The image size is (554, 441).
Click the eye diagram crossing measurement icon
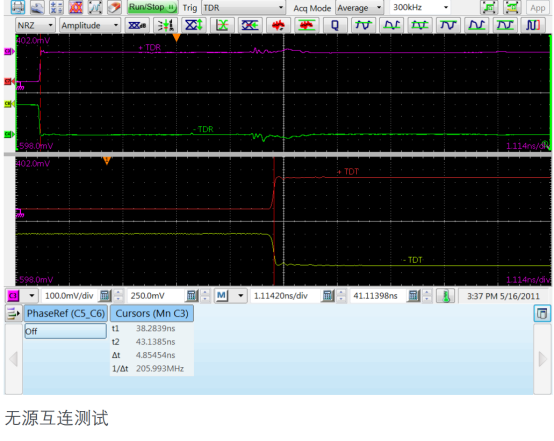(x=222, y=25)
